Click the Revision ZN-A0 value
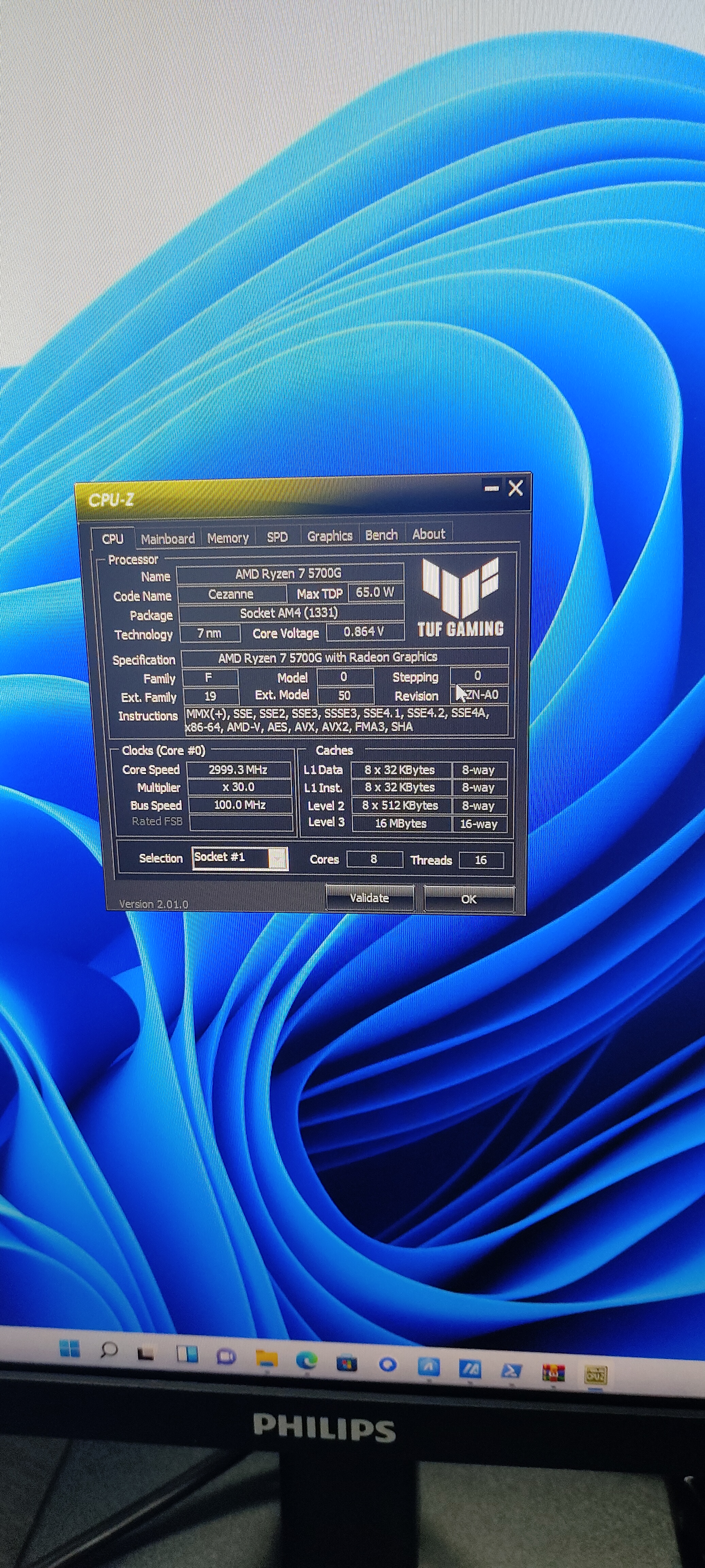Screen dimensions: 705x1568 (x=480, y=695)
